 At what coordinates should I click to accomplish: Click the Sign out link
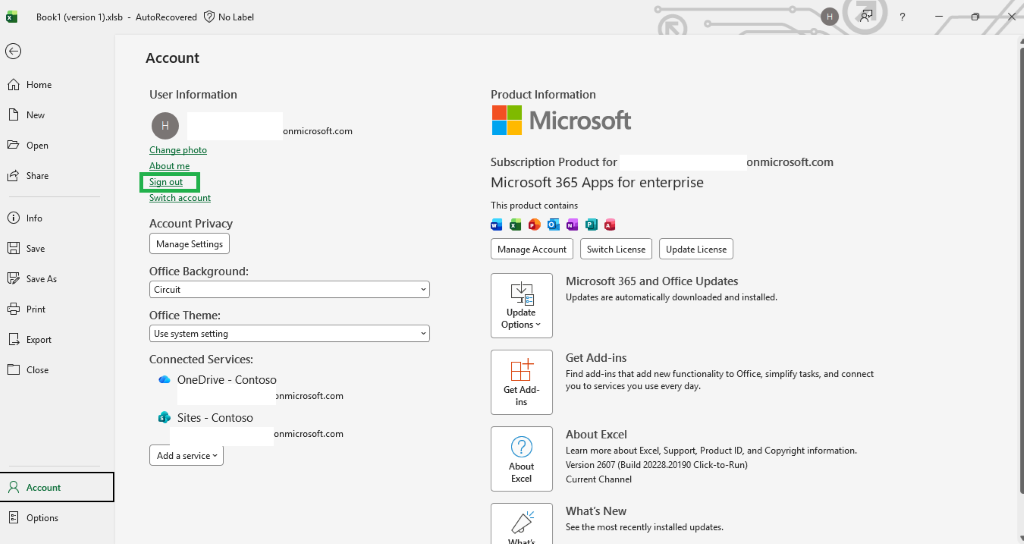click(166, 182)
